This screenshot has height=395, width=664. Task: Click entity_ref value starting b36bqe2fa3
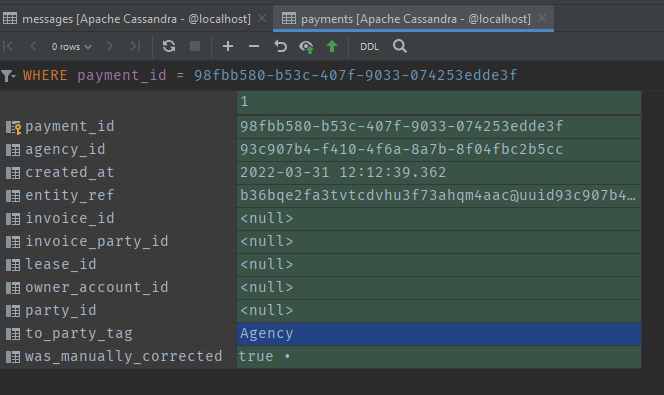tap(439, 196)
